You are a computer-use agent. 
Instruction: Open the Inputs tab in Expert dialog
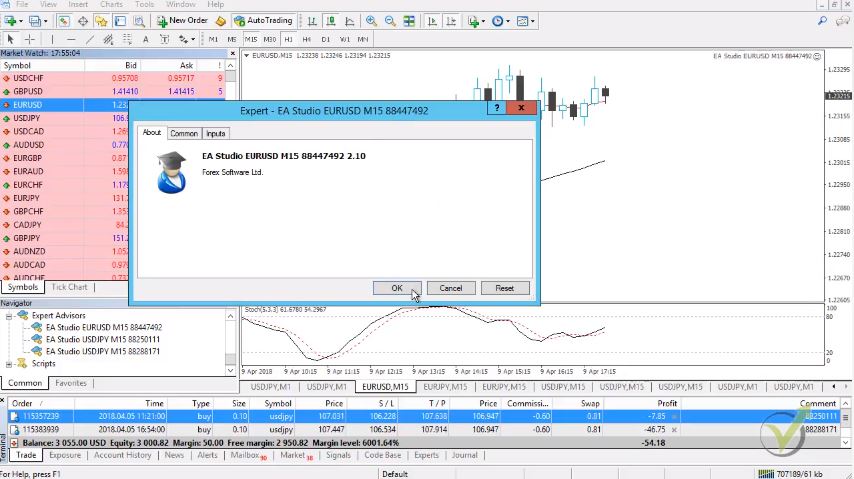click(216, 134)
